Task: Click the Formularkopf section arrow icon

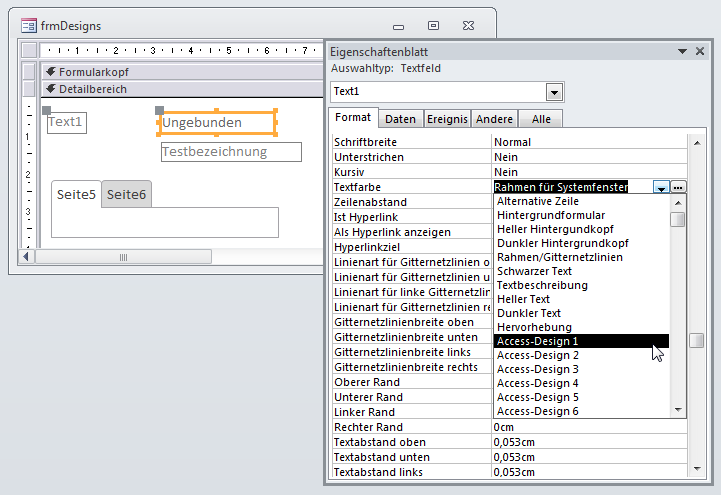Action: [50, 72]
